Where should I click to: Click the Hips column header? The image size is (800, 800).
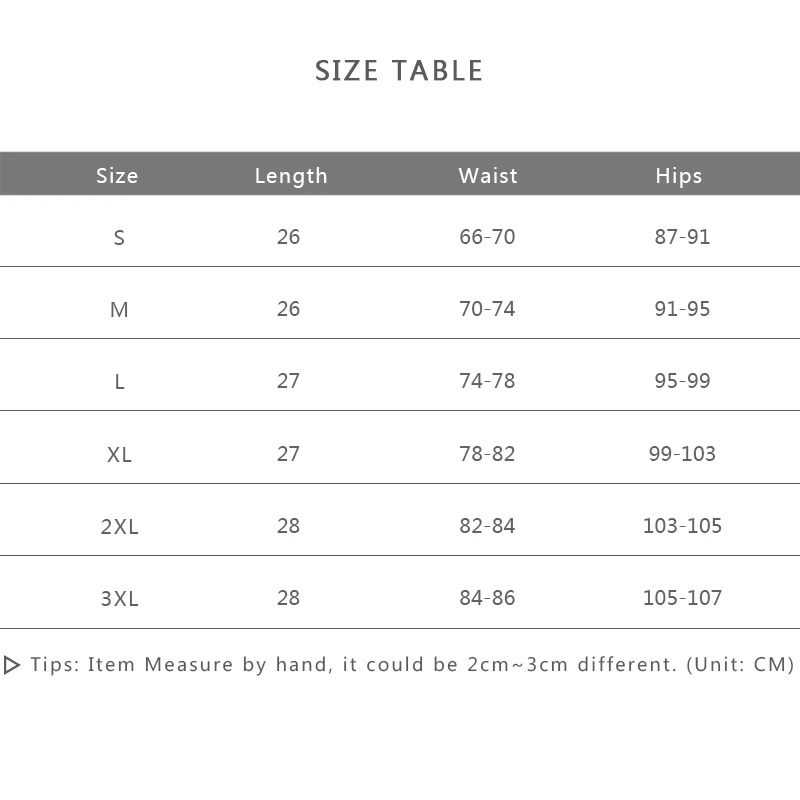coord(679,176)
